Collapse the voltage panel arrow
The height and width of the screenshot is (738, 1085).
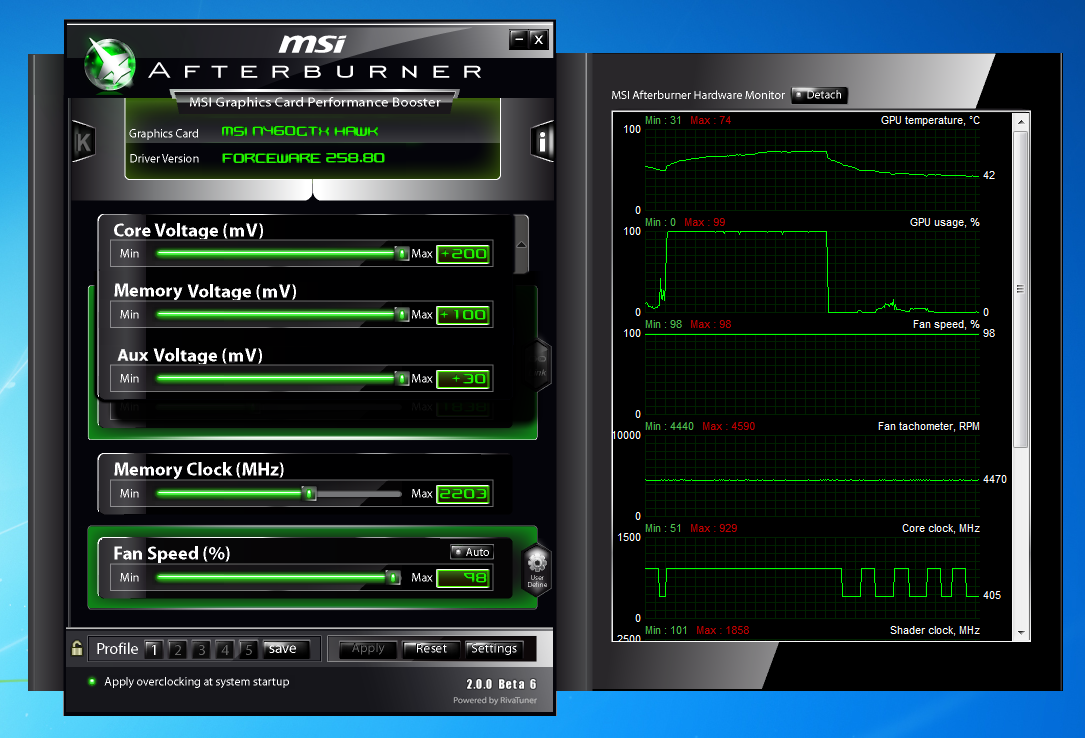point(522,244)
